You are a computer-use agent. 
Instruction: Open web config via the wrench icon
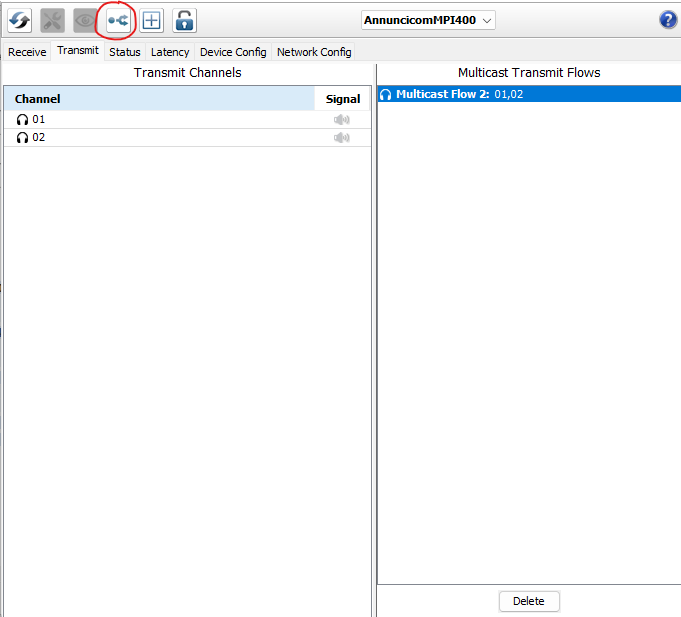click(x=53, y=20)
